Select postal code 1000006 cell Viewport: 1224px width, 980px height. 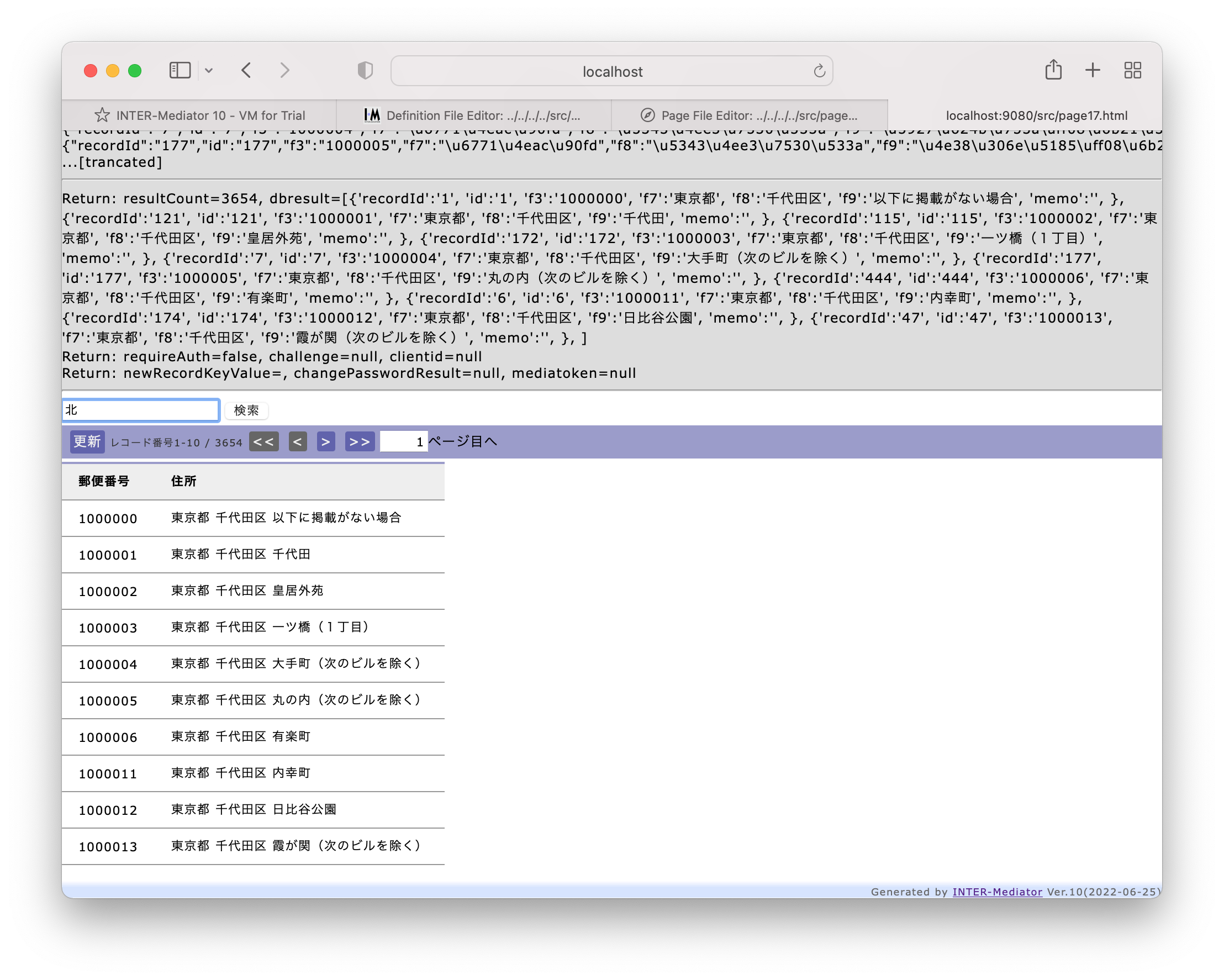pyautogui.click(x=108, y=737)
